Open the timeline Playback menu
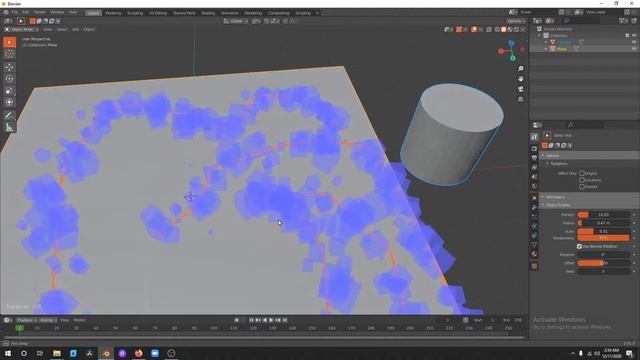The height and width of the screenshot is (360, 640). coord(27,320)
